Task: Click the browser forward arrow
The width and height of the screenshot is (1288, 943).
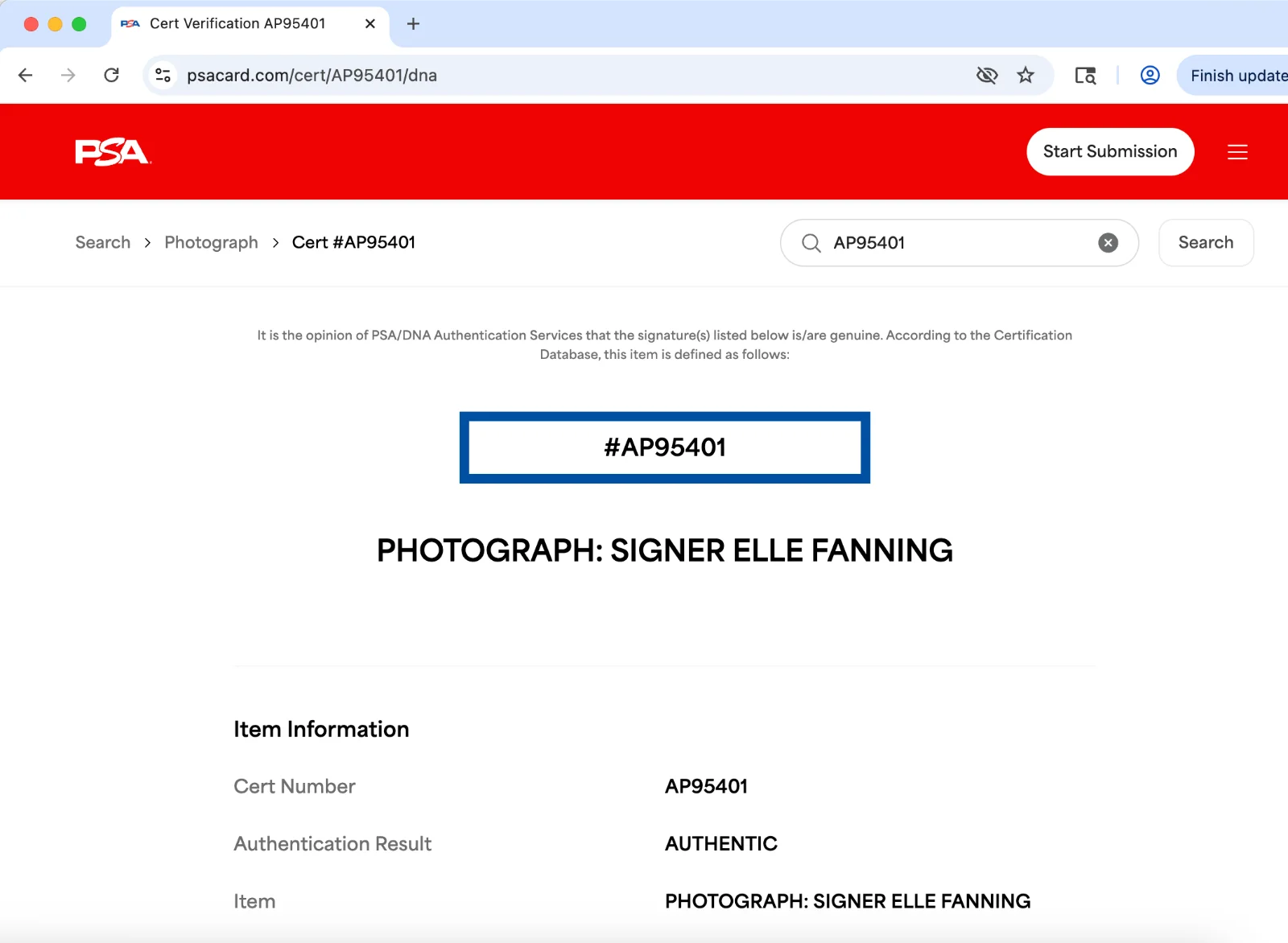Action: click(68, 75)
